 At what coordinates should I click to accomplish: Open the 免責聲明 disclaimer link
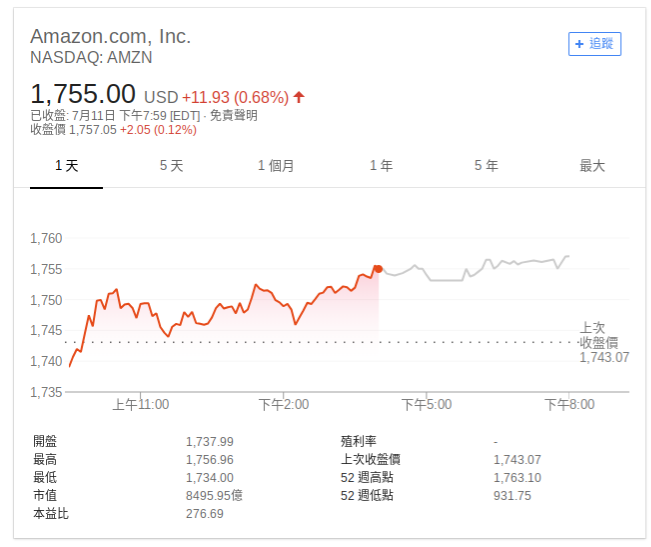point(233,115)
